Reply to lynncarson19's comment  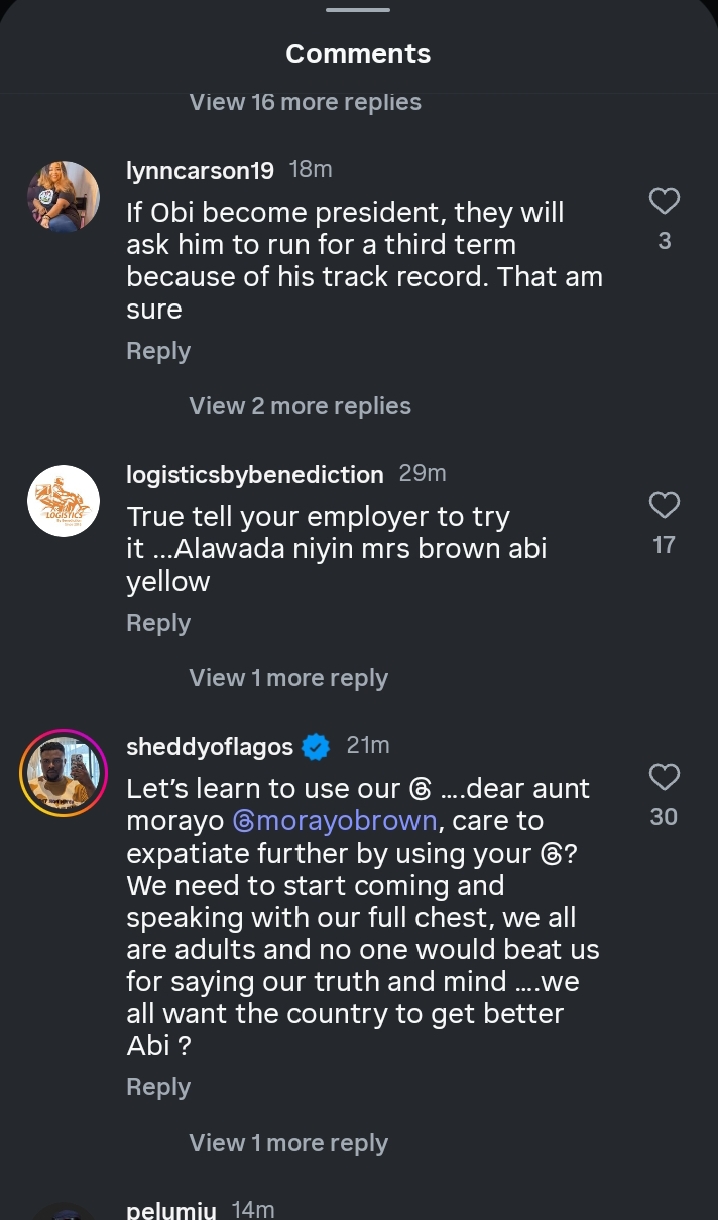[158, 351]
